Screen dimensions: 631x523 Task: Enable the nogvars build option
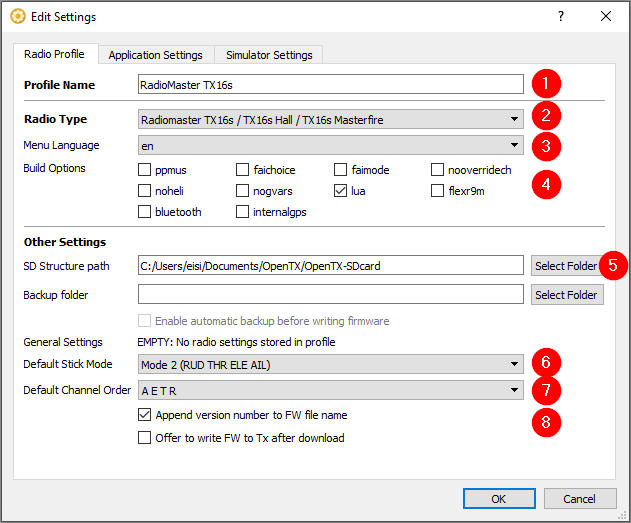(x=242, y=191)
